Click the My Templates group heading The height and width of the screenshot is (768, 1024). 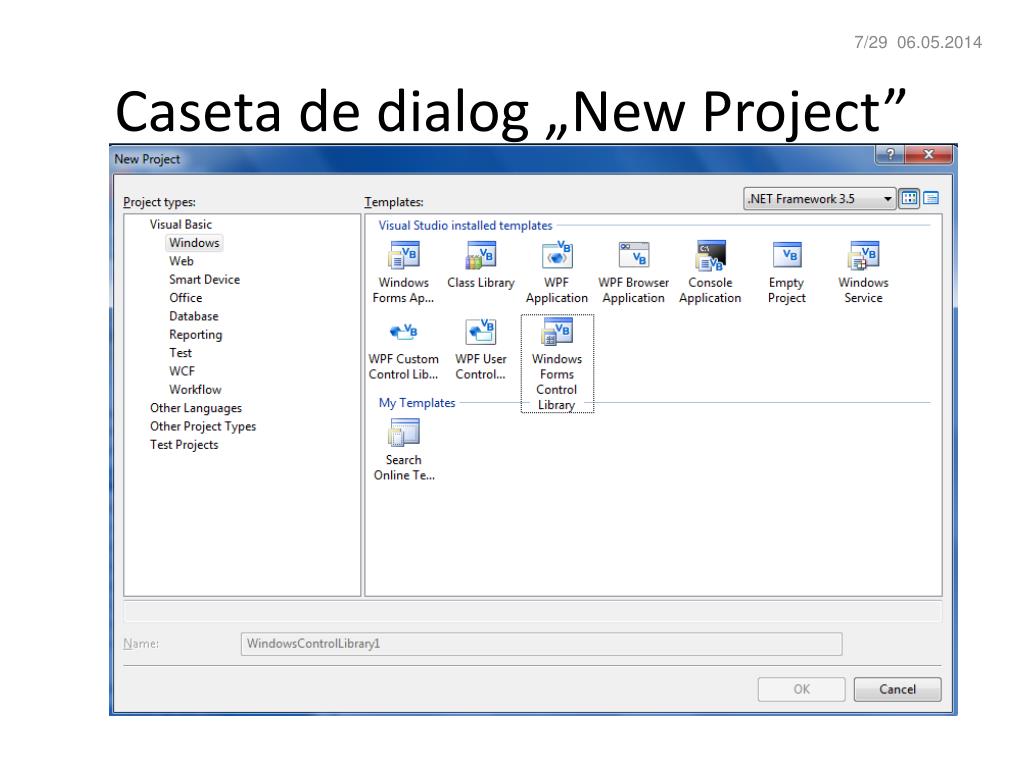point(417,403)
